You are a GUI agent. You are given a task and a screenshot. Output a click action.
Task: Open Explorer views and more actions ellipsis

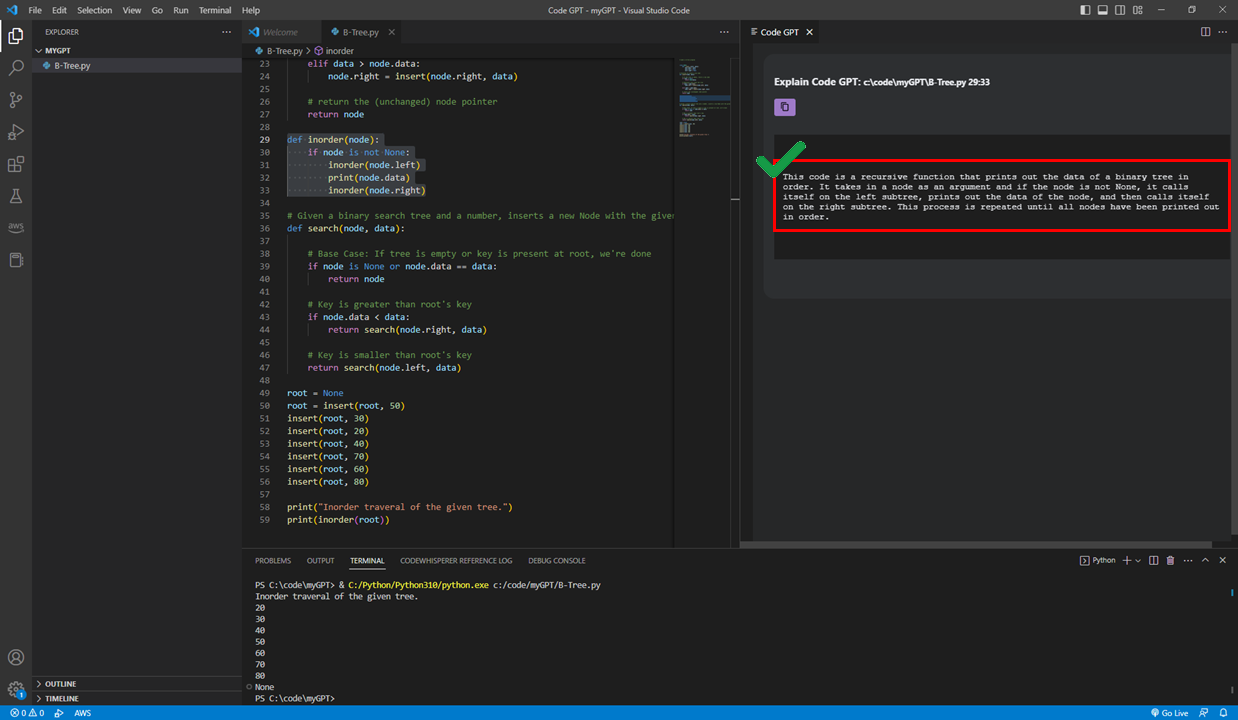point(226,32)
